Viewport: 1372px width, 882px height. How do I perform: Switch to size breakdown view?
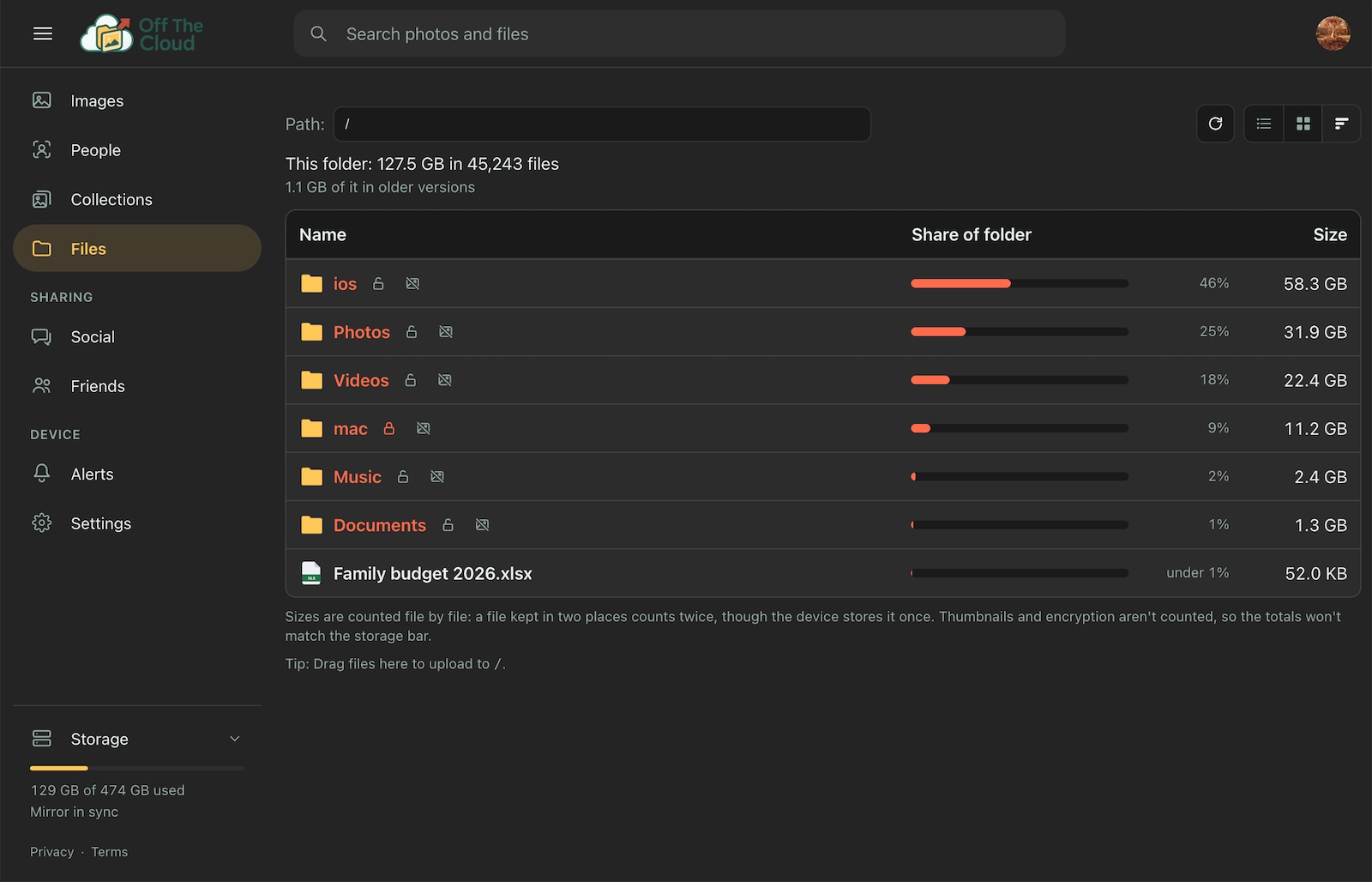1342,124
